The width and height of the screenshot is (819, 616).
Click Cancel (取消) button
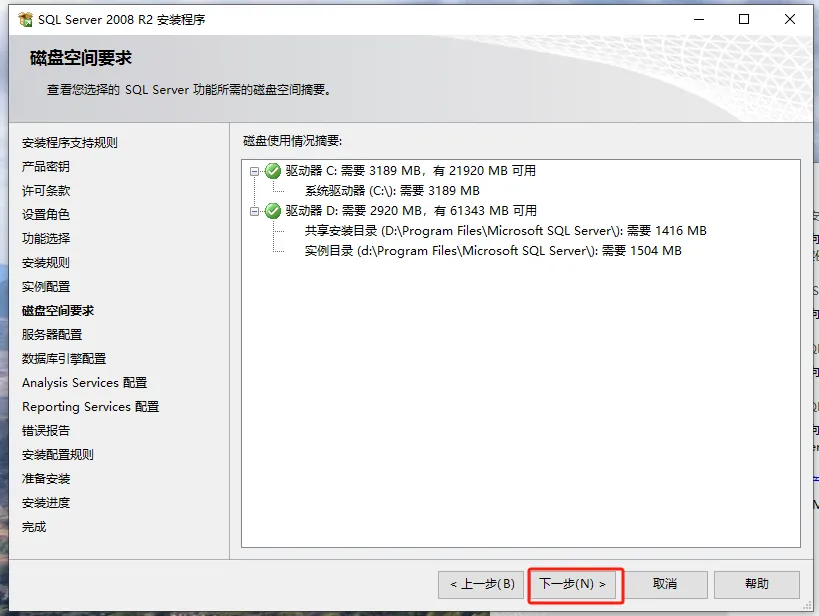[x=665, y=584]
